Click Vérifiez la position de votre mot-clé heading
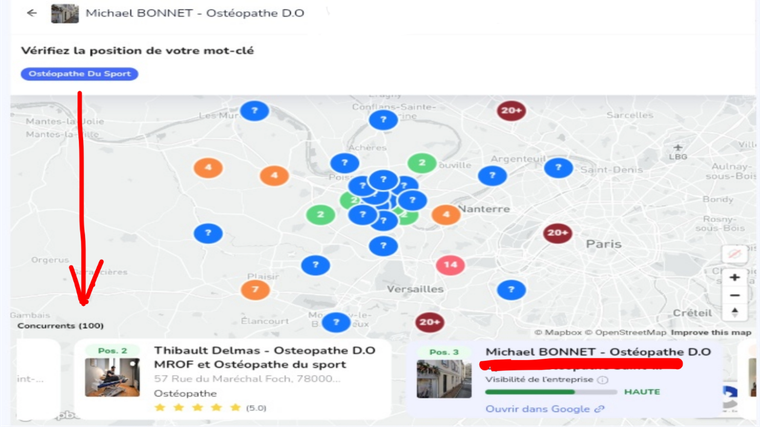760x427 pixels. (x=138, y=50)
